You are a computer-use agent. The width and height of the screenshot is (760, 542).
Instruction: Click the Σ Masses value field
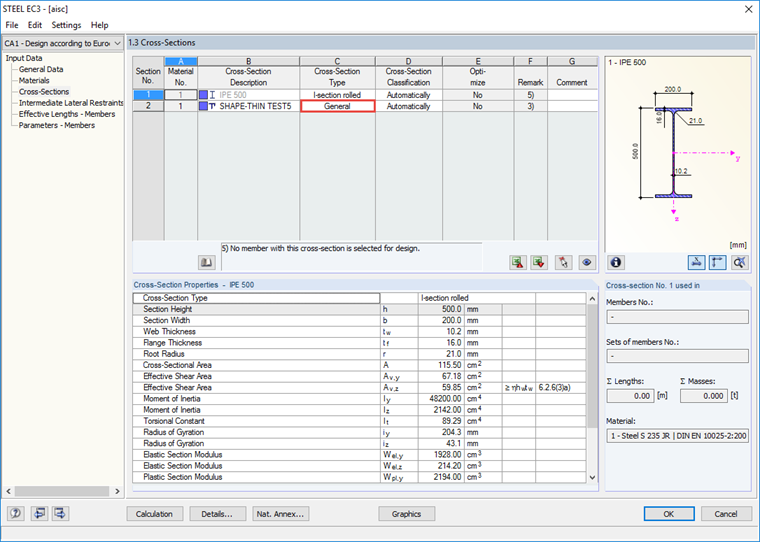coord(704,396)
